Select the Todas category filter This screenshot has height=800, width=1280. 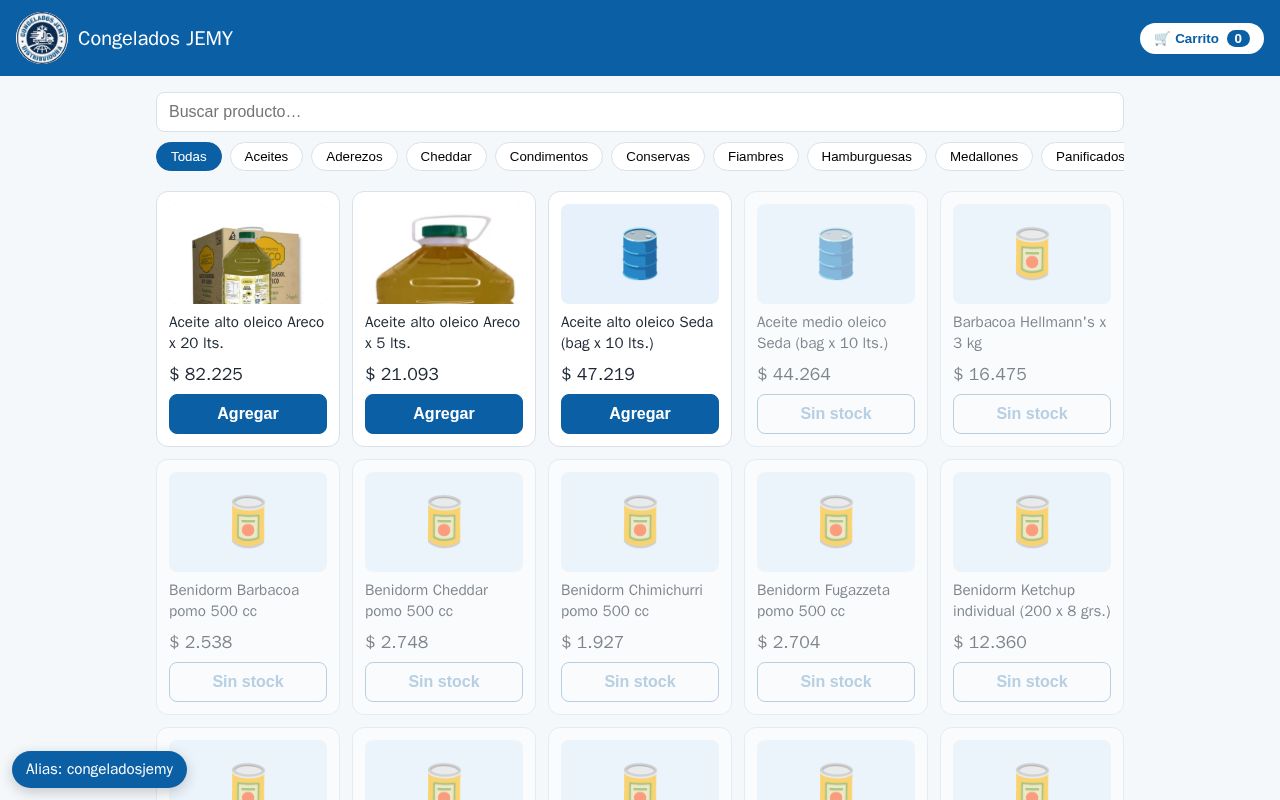(189, 157)
